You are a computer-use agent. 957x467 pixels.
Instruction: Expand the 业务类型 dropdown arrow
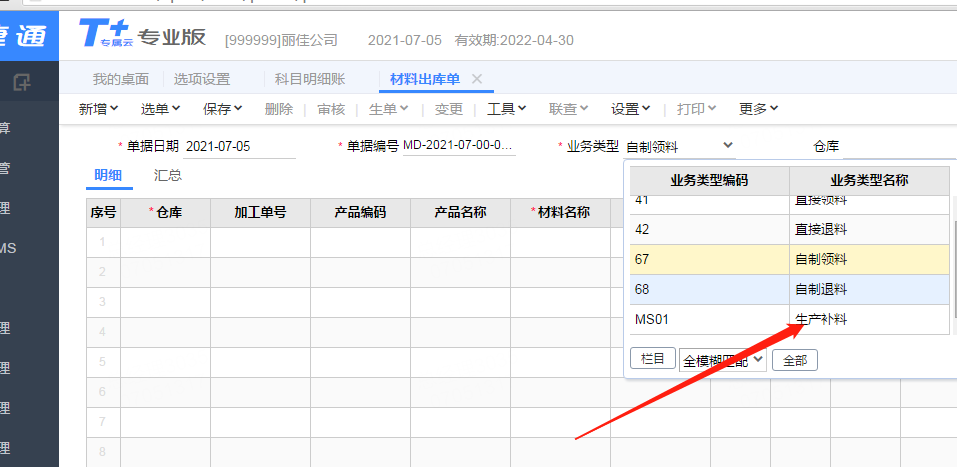pos(728,145)
